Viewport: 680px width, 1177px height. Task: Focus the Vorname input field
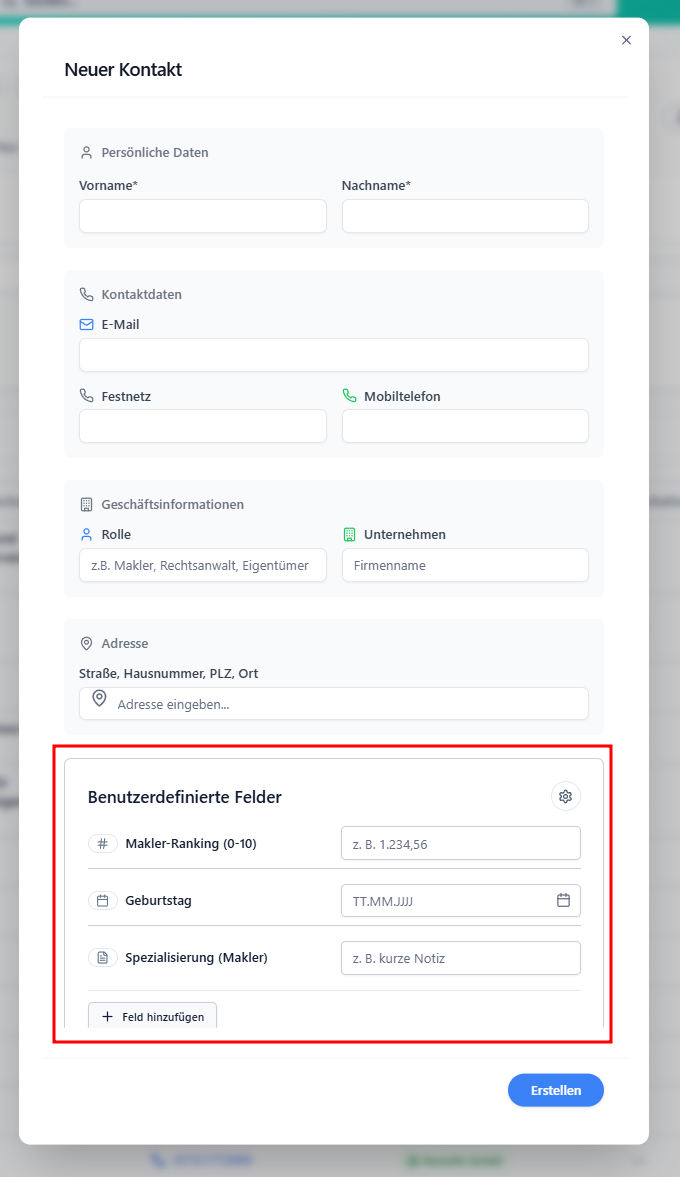202,216
